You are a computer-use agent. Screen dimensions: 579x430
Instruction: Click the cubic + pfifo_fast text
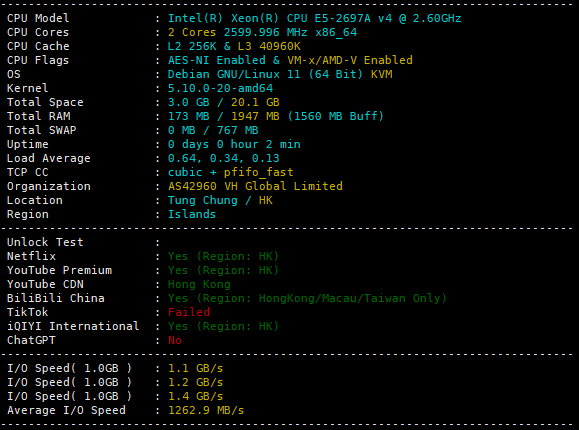point(230,173)
